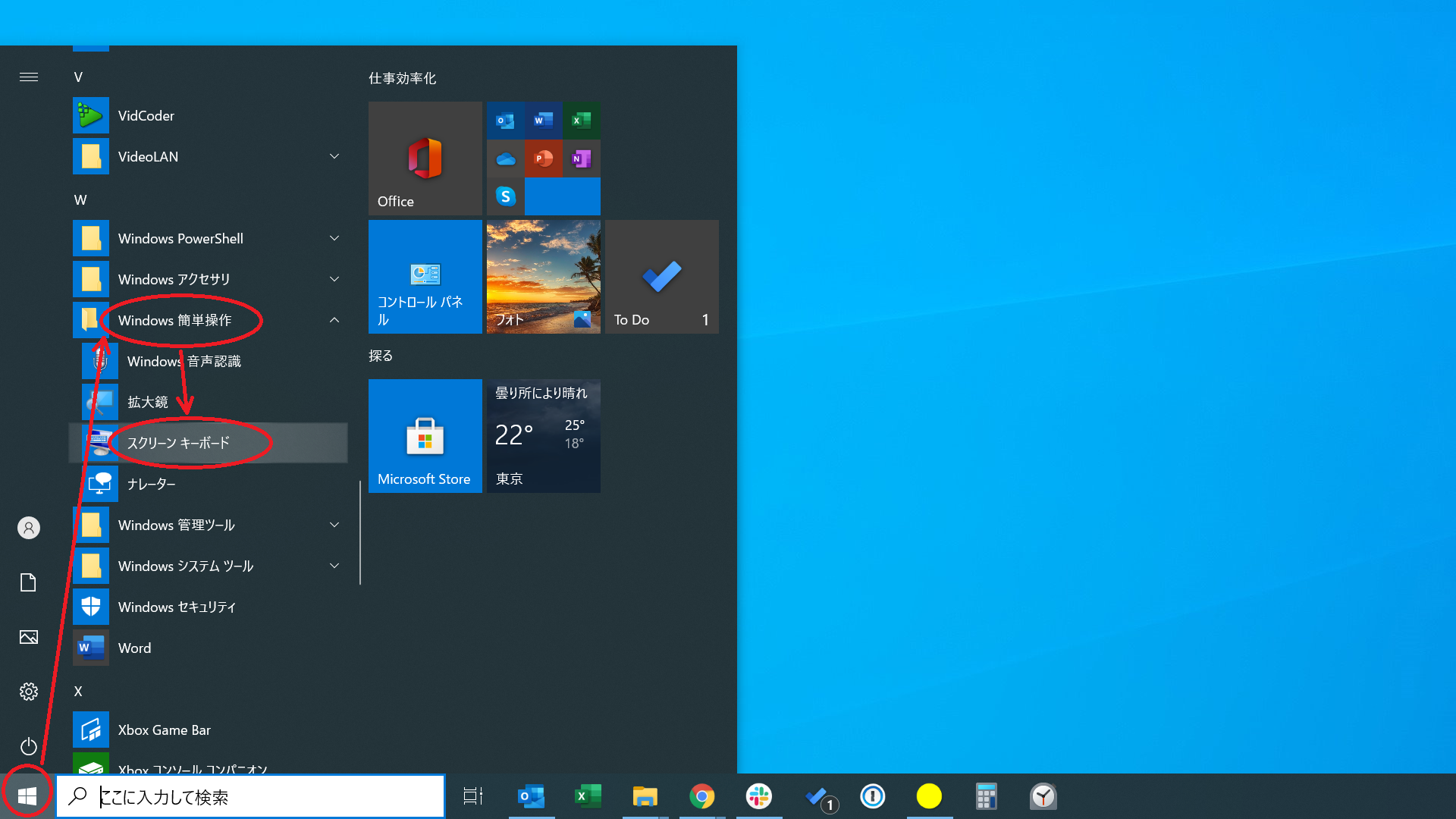Click the X letter group header

(x=78, y=691)
